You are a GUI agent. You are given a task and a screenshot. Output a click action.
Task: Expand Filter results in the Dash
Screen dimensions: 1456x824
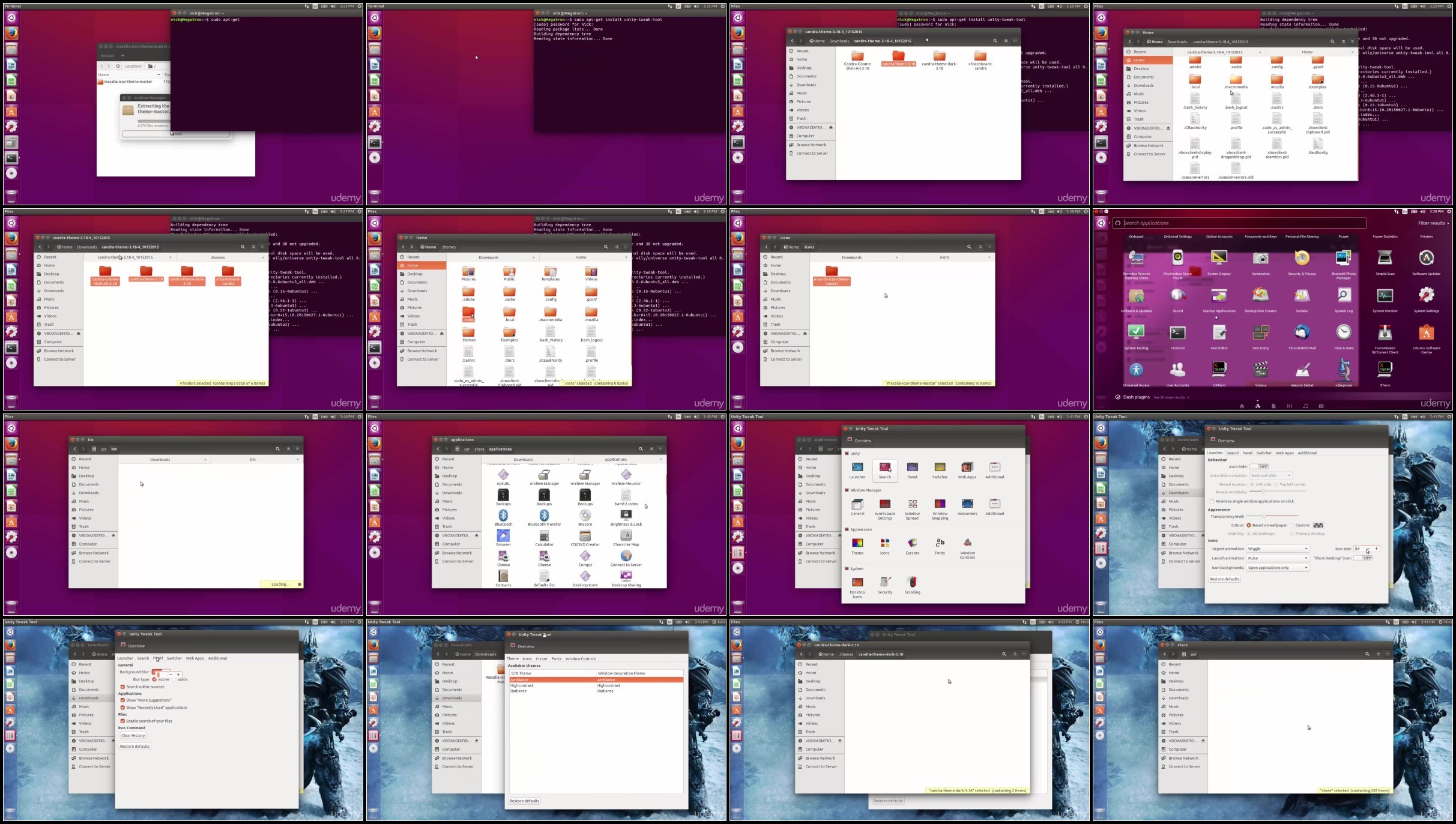click(x=1433, y=223)
